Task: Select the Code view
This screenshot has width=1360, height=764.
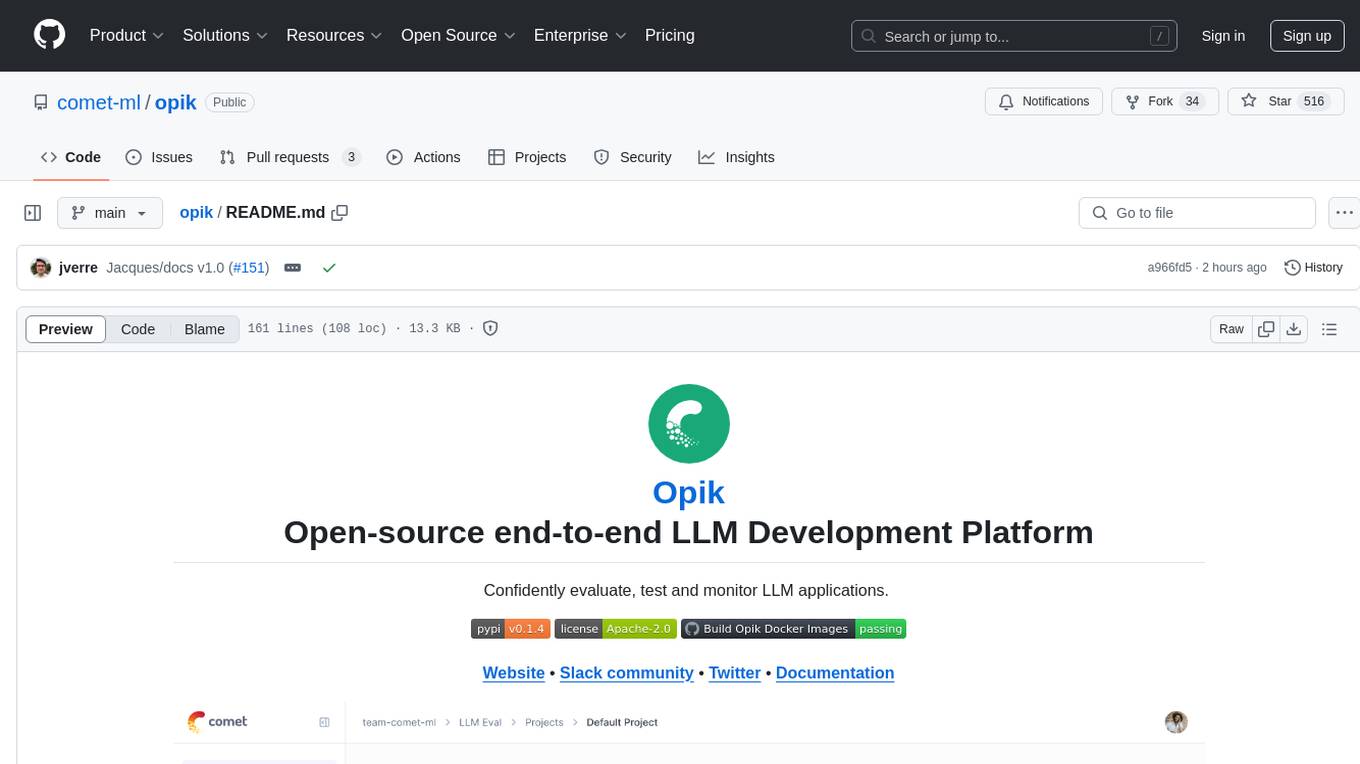Action: point(138,329)
